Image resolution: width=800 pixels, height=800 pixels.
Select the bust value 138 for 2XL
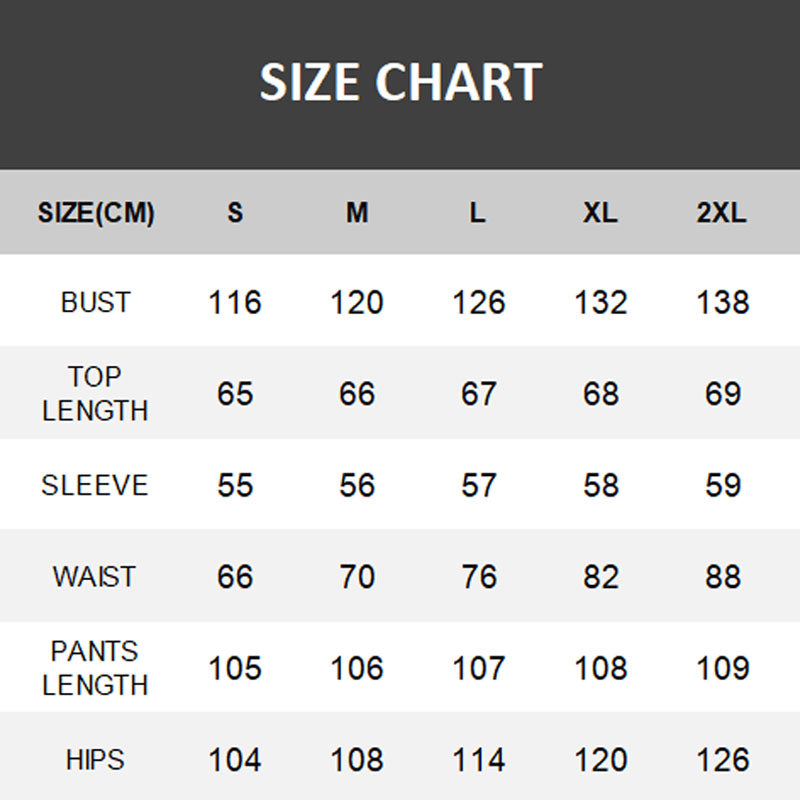(x=722, y=302)
